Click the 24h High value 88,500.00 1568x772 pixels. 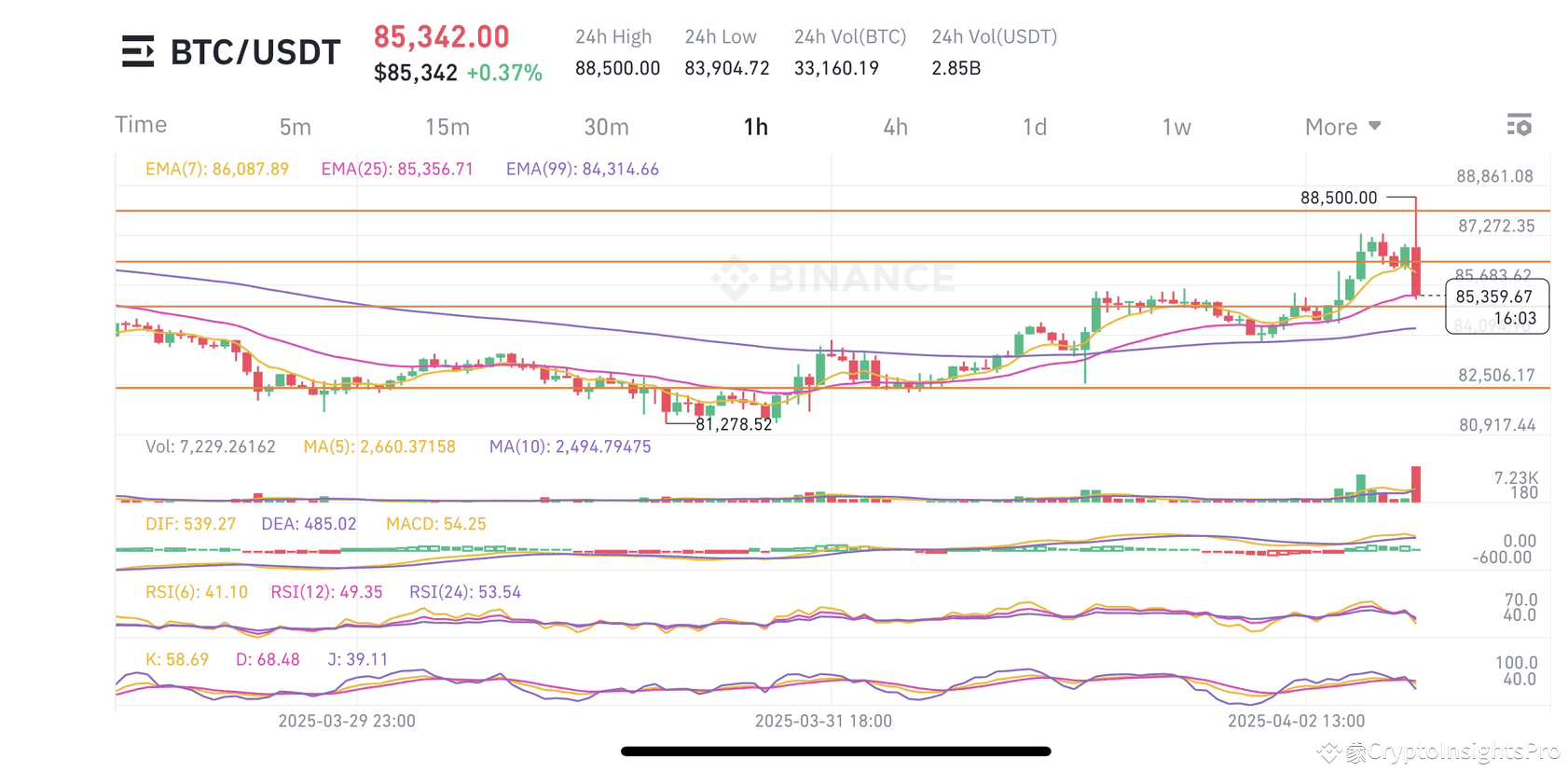click(617, 68)
